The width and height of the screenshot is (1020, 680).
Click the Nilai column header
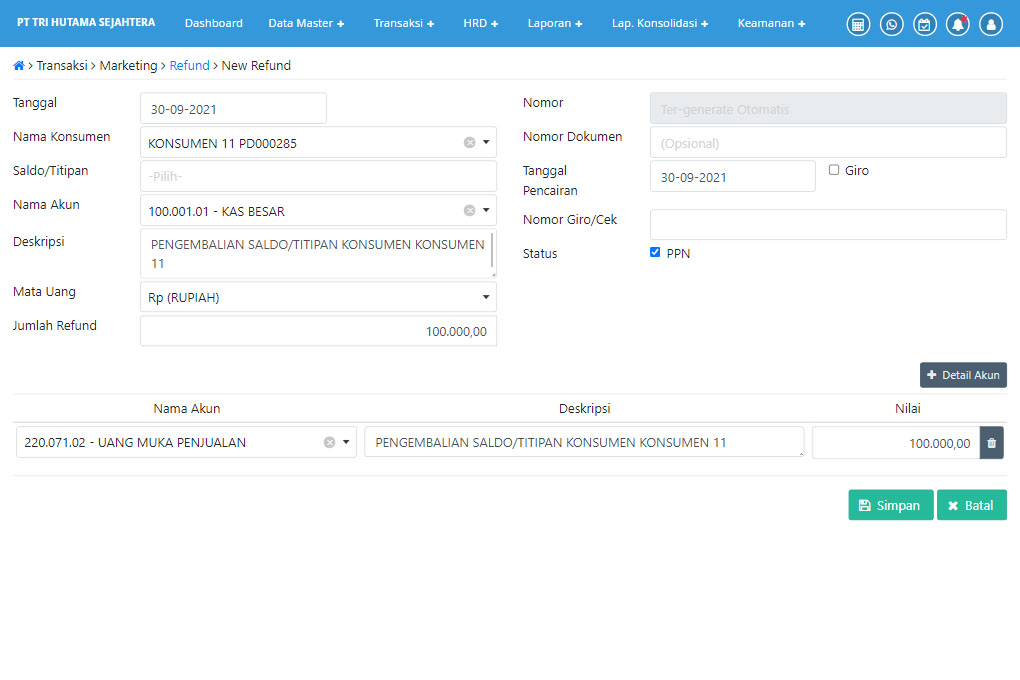(907, 409)
